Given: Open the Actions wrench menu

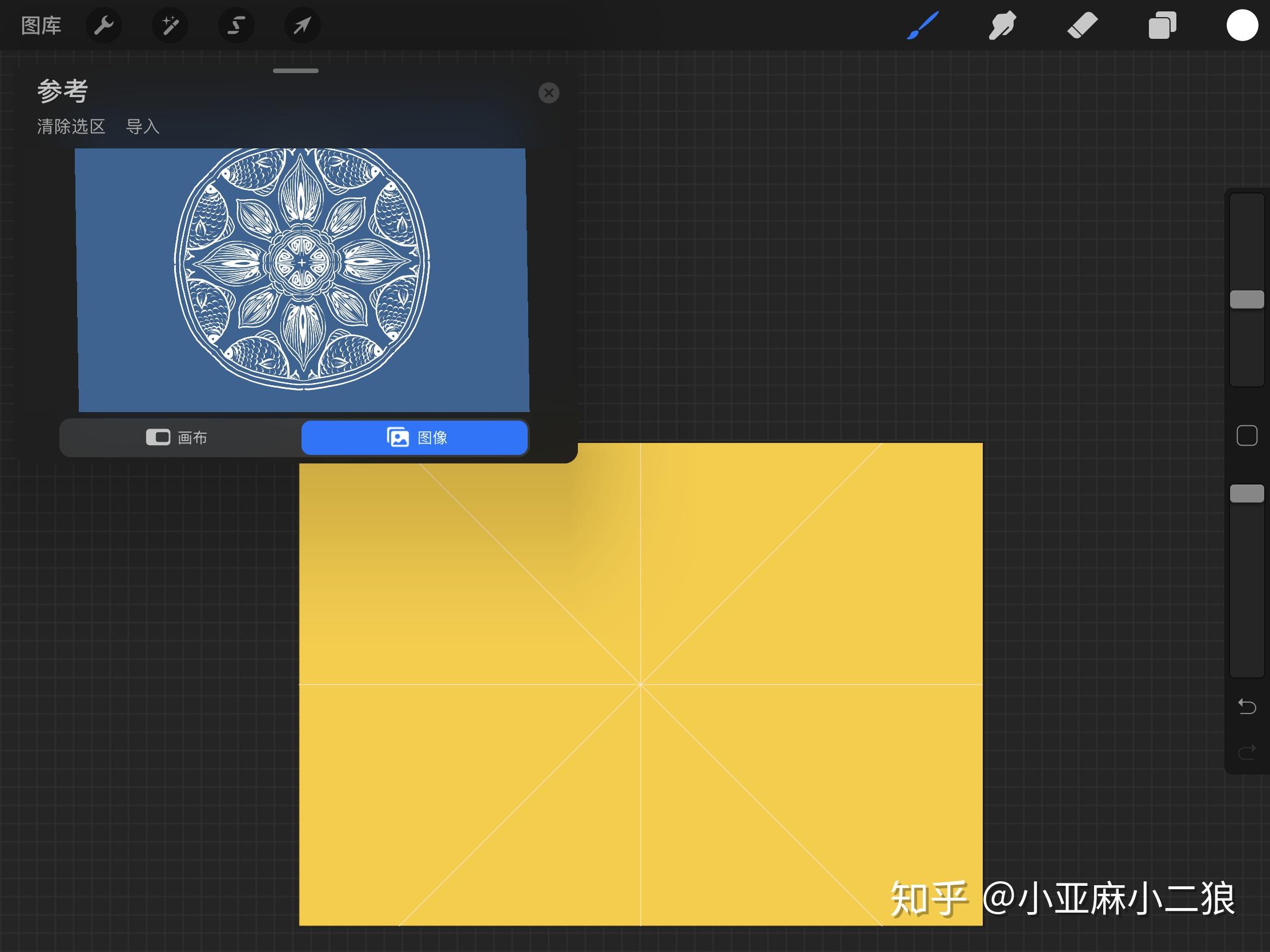Looking at the screenshot, I should tap(104, 25).
